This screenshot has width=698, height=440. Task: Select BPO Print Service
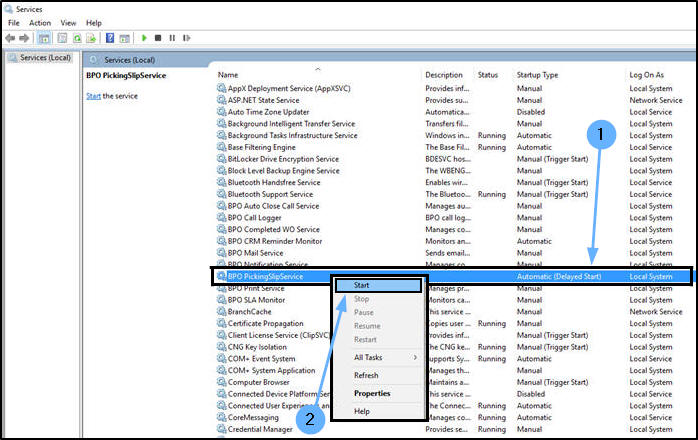tap(256, 288)
